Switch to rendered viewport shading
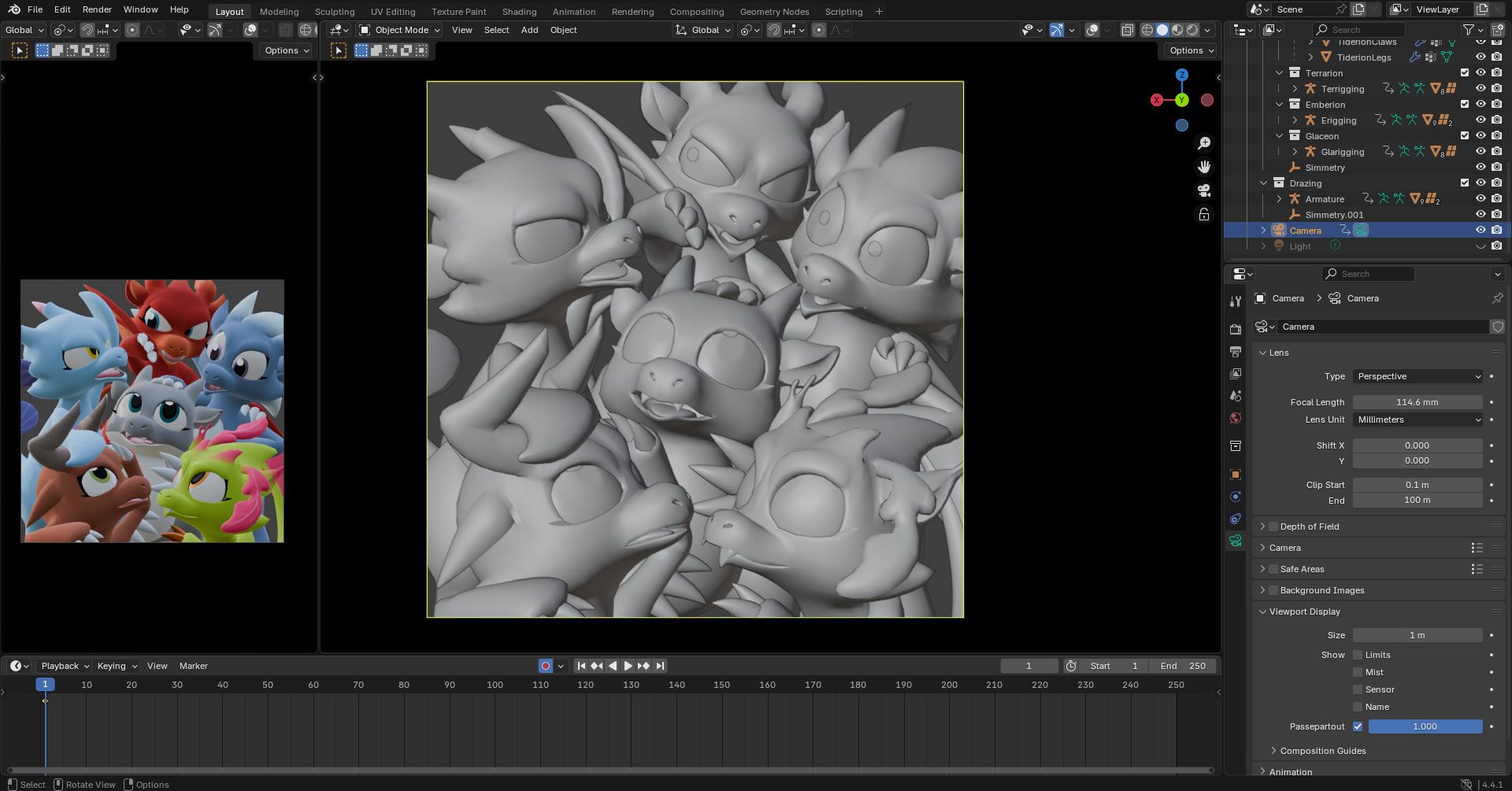This screenshot has height=791, width=1512. coord(1192,30)
